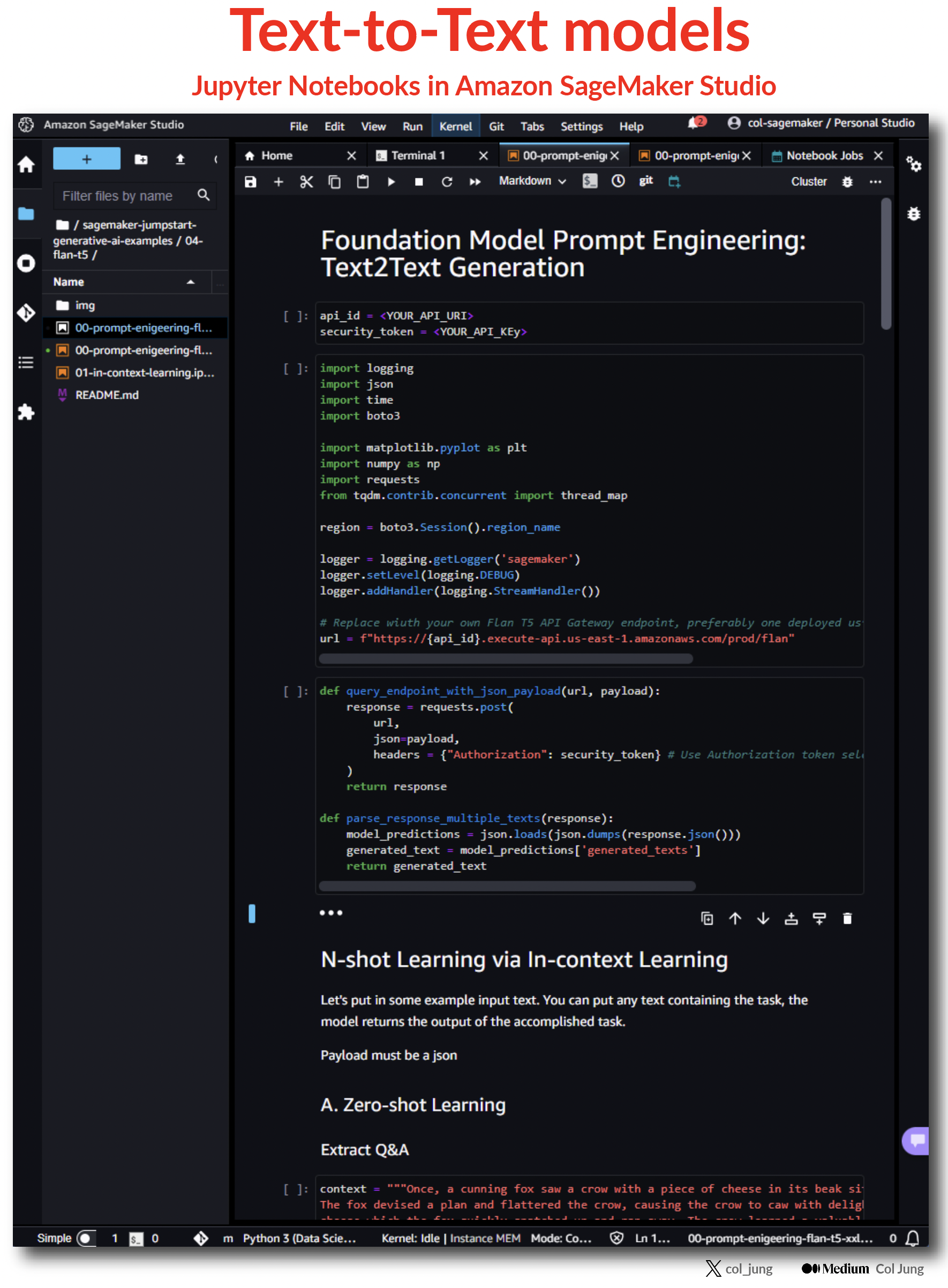Toggle the Simple interface mode switch
Viewport: 948px width, 1288px height.
(x=86, y=1238)
